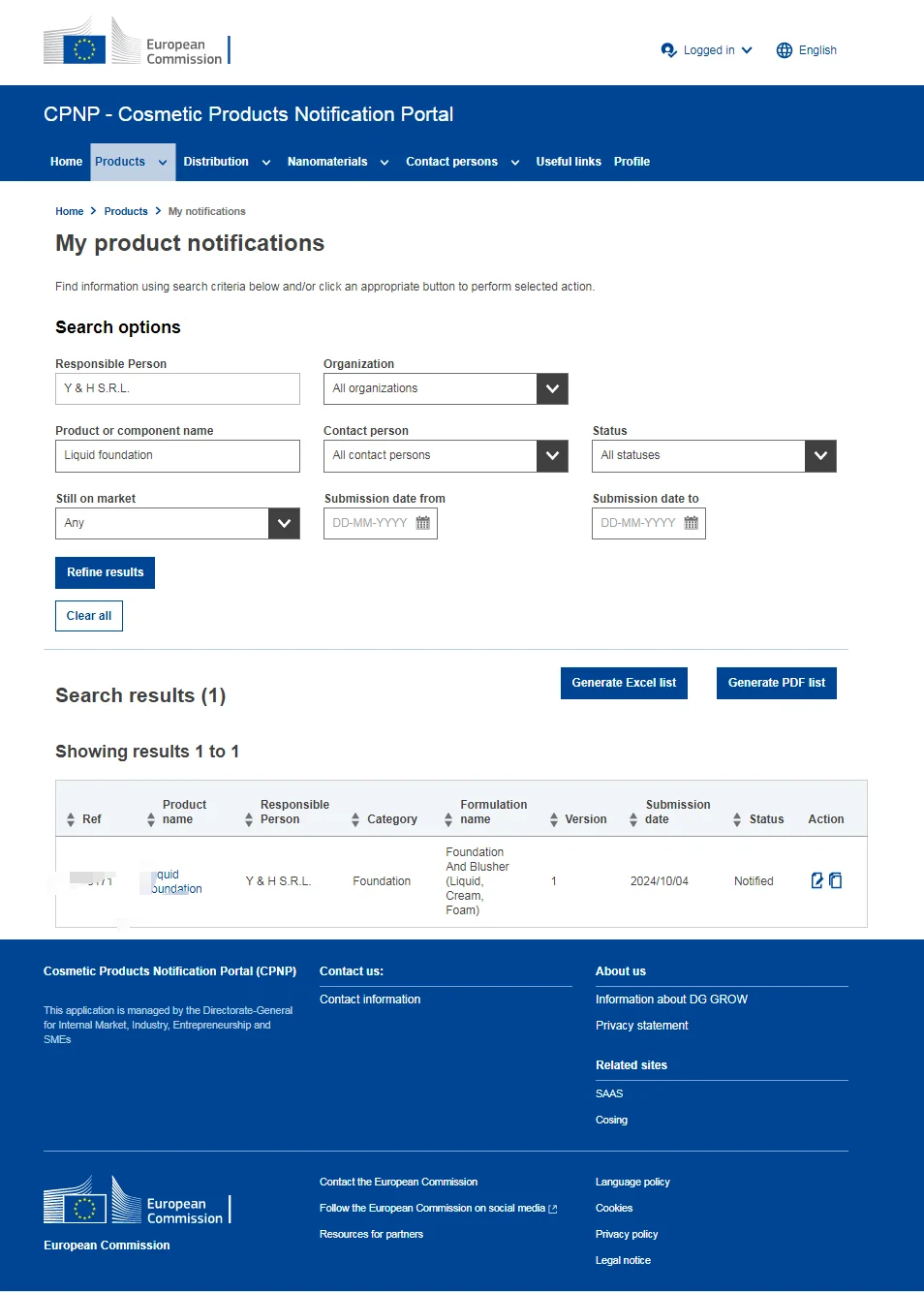Click the edit notification icon in Action column
The image size is (924, 1292).
click(x=817, y=880)
